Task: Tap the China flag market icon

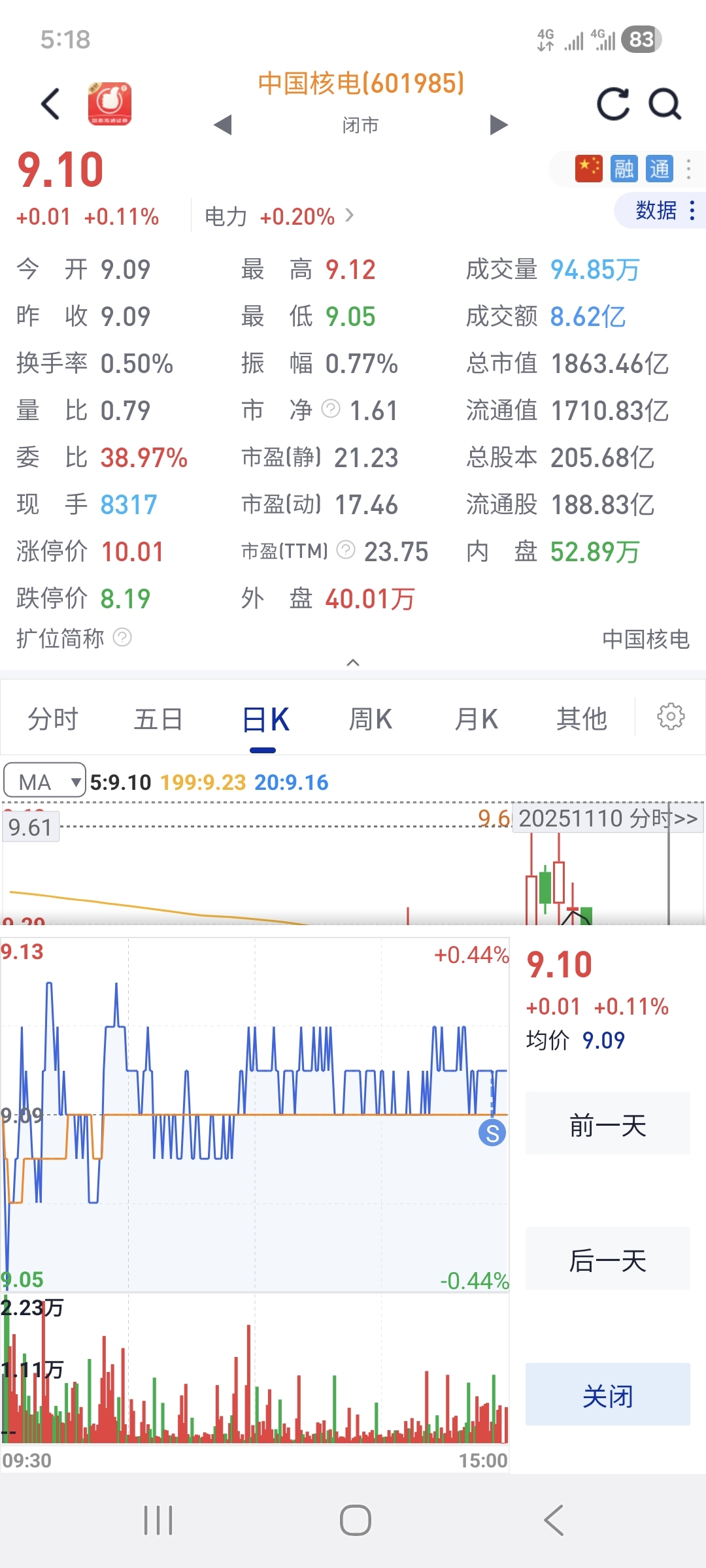Action: click(x=588, y=169)
